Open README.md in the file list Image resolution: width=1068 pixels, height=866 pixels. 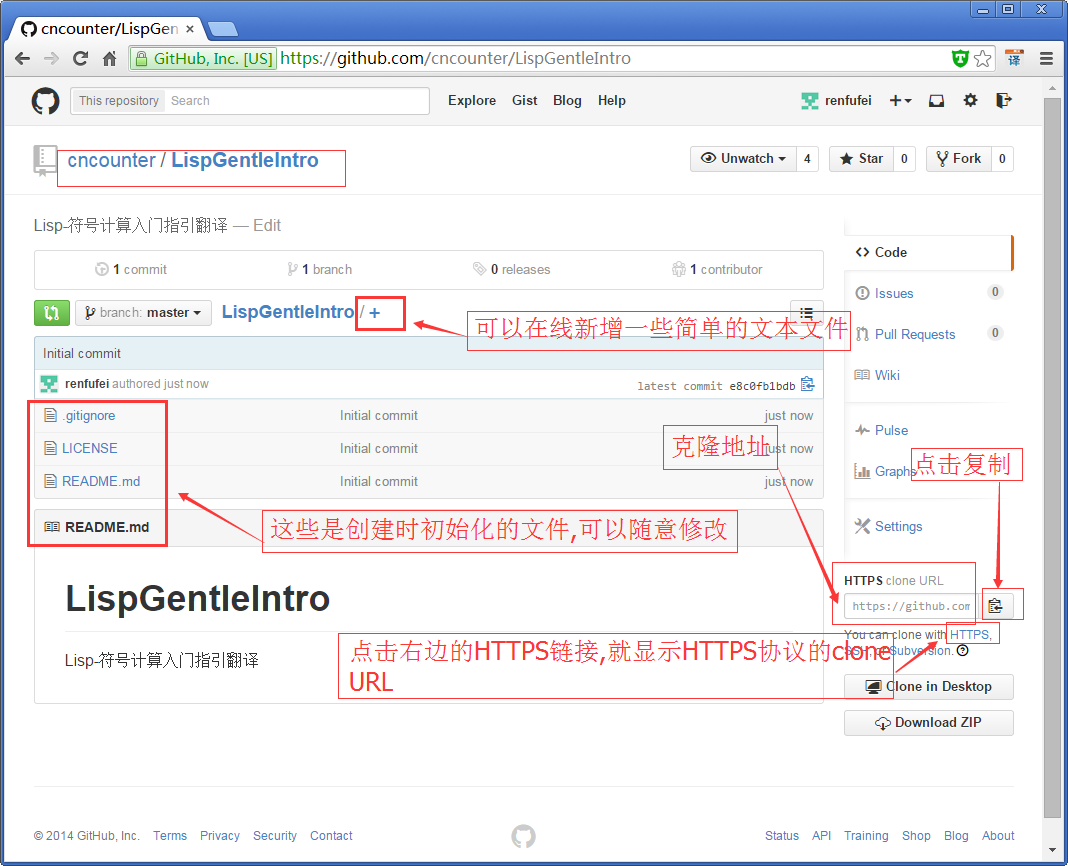coord(101,481)
